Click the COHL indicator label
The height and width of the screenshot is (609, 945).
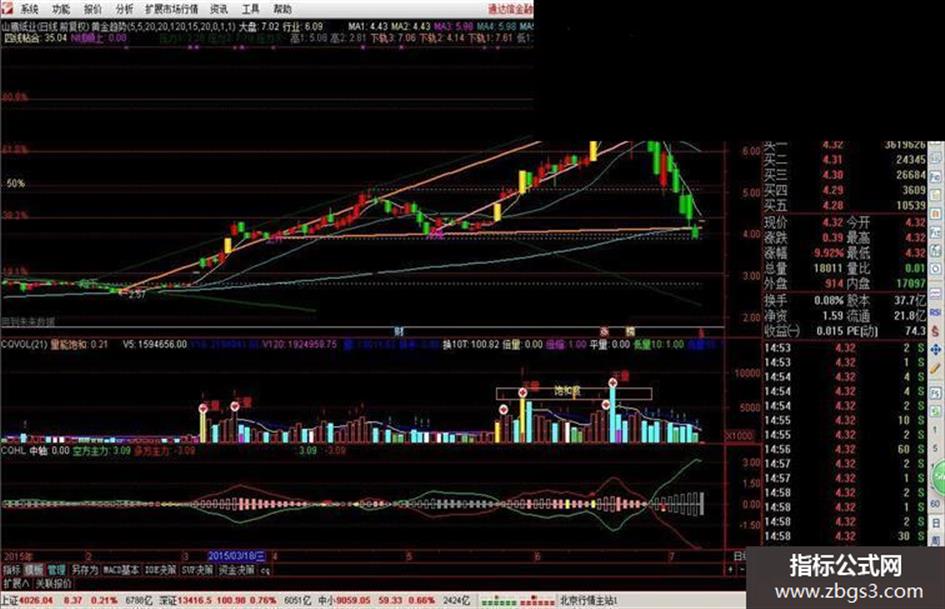[13, 450]
